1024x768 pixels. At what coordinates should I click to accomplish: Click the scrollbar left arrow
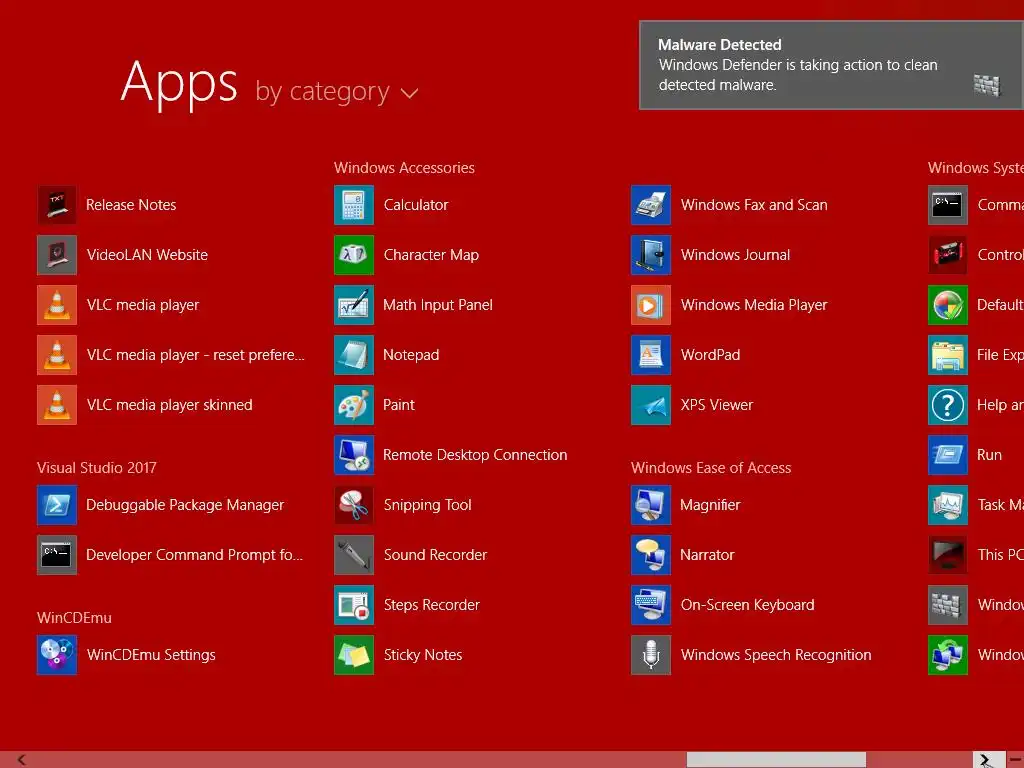pos(22,760)
